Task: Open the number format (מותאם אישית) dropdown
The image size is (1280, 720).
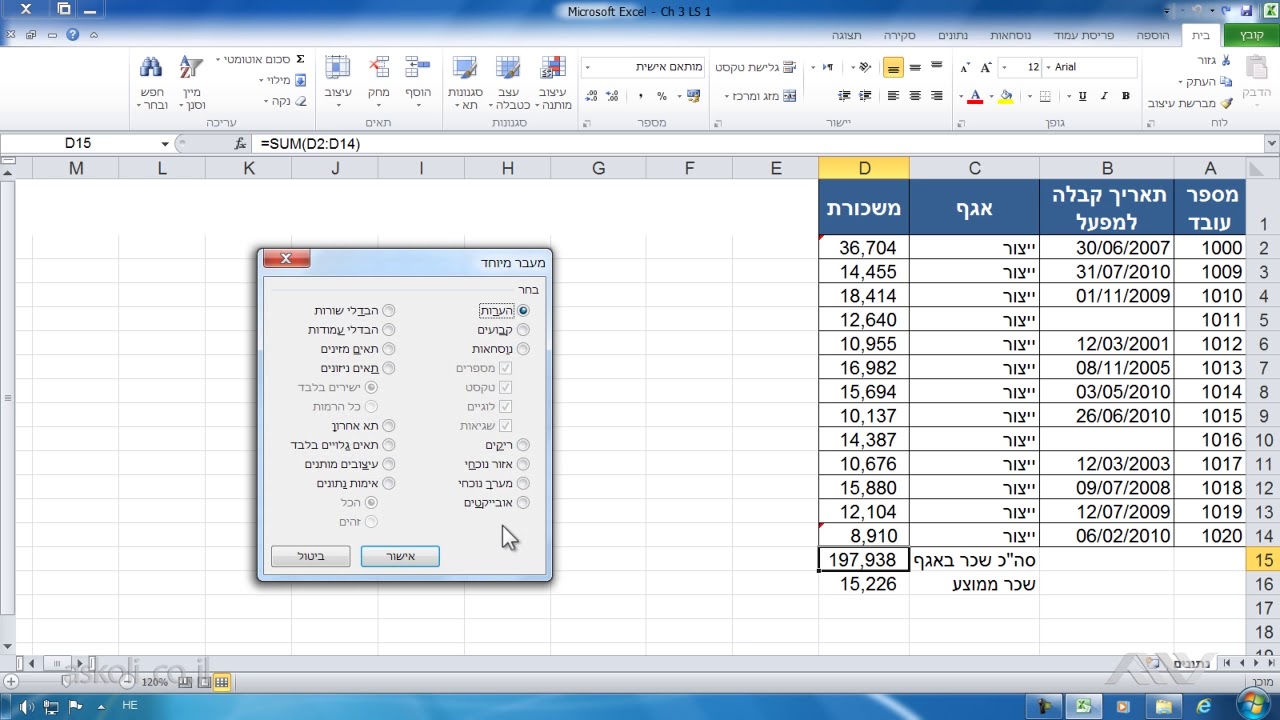Action: (x=587, y=67)
